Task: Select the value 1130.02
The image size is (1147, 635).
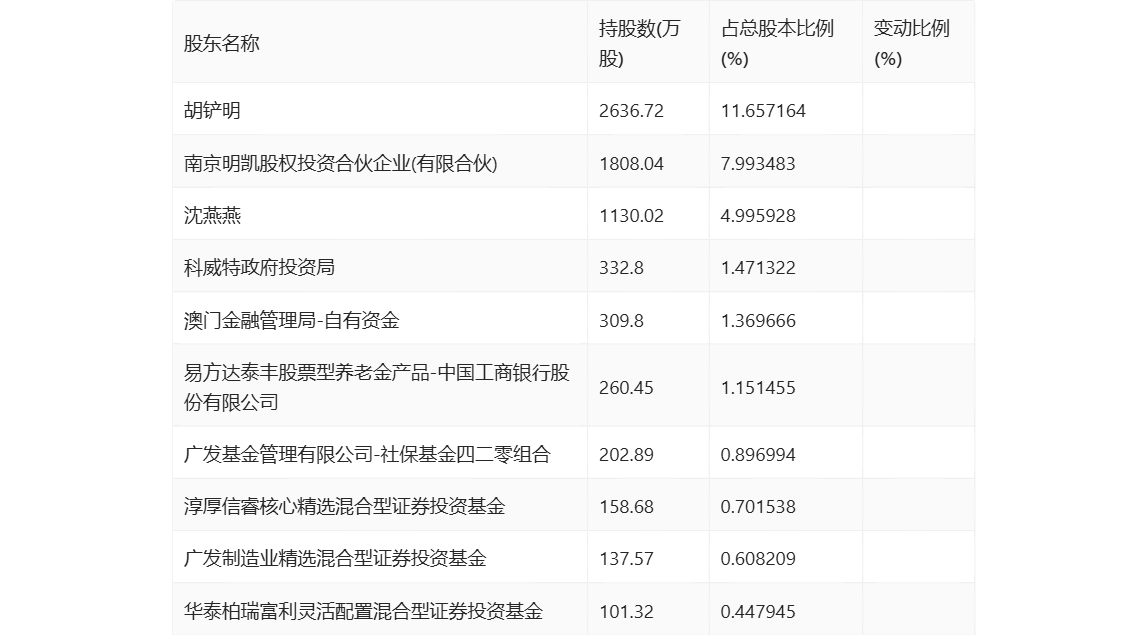Action: click(x=631, y=215)
